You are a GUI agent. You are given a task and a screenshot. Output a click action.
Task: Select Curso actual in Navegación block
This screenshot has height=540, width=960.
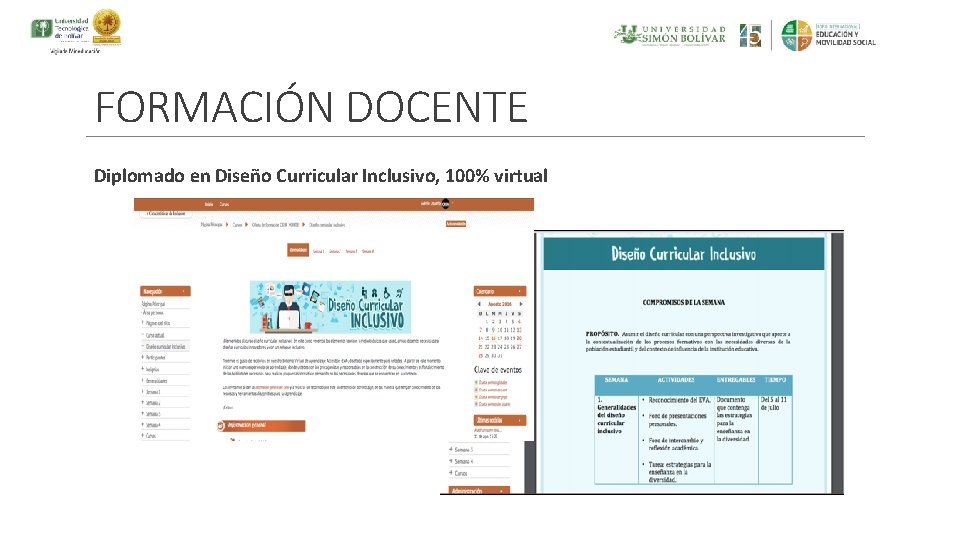pos(155,336)
